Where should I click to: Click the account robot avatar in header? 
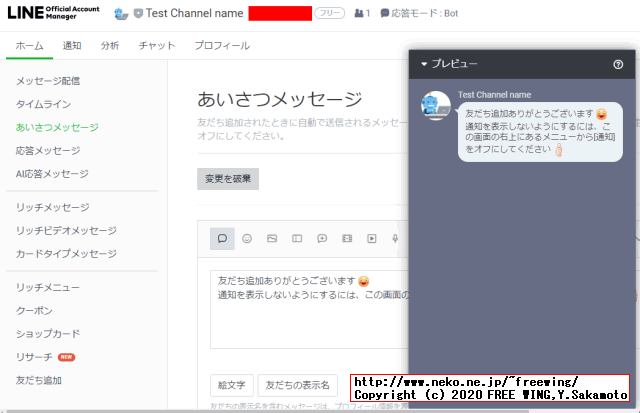click(x=121, y=13)
